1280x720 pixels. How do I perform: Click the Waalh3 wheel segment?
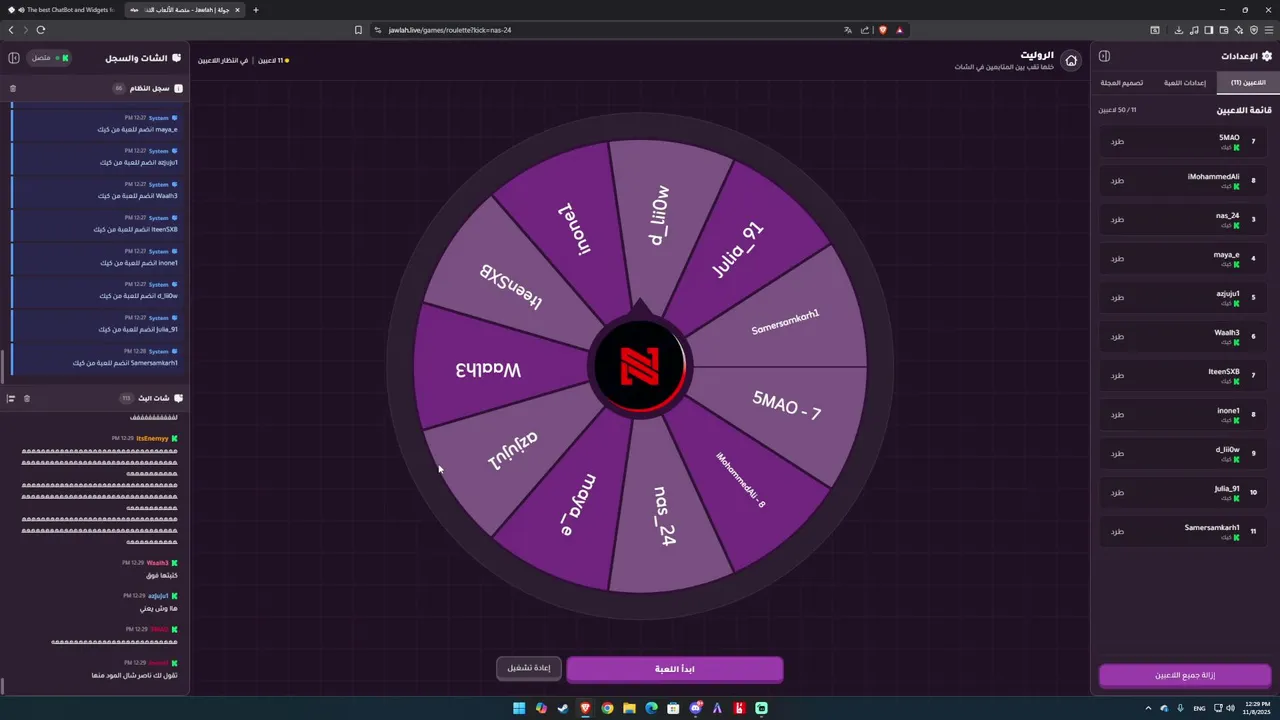click(488, 369)
